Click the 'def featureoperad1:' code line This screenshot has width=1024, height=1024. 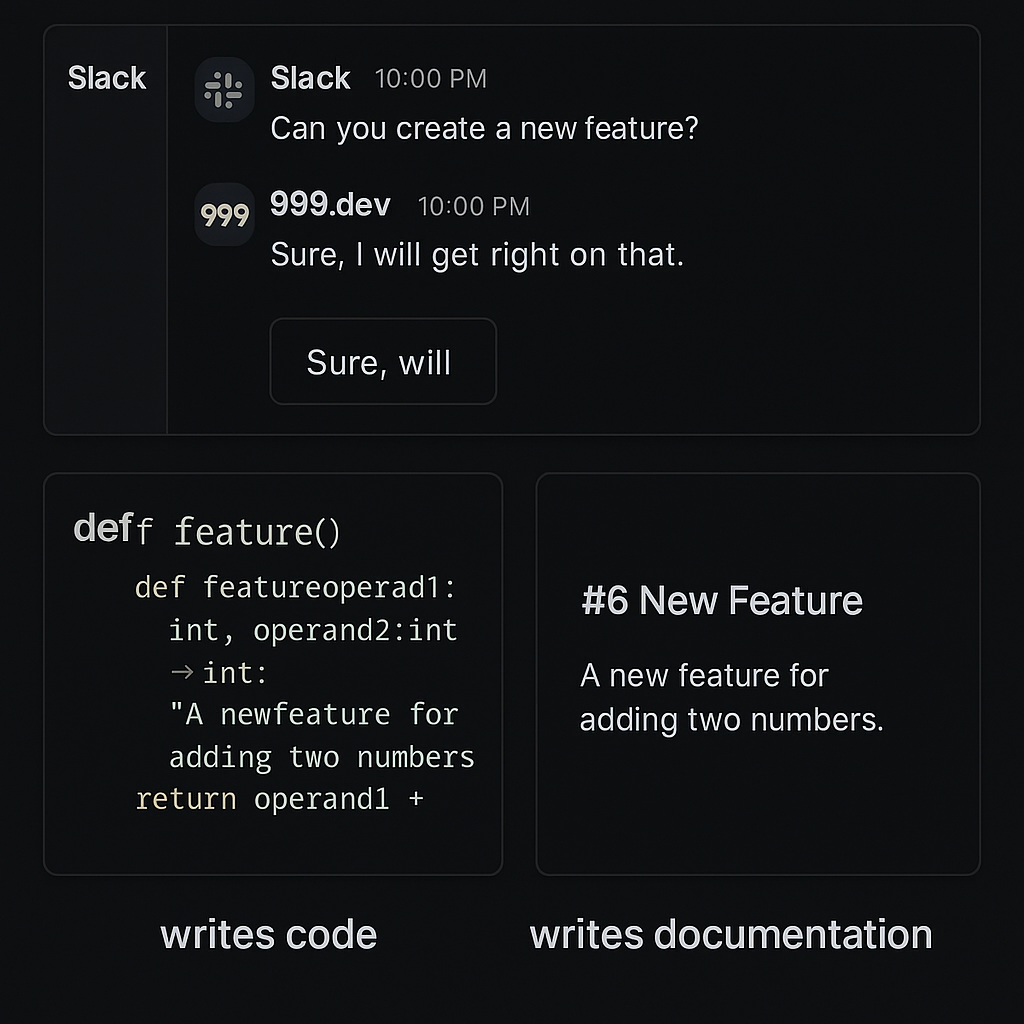pyautogui.click(x=295, y=586)
